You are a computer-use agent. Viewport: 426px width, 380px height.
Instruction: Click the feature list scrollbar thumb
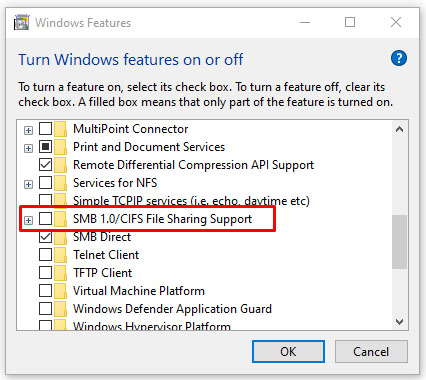399,242
